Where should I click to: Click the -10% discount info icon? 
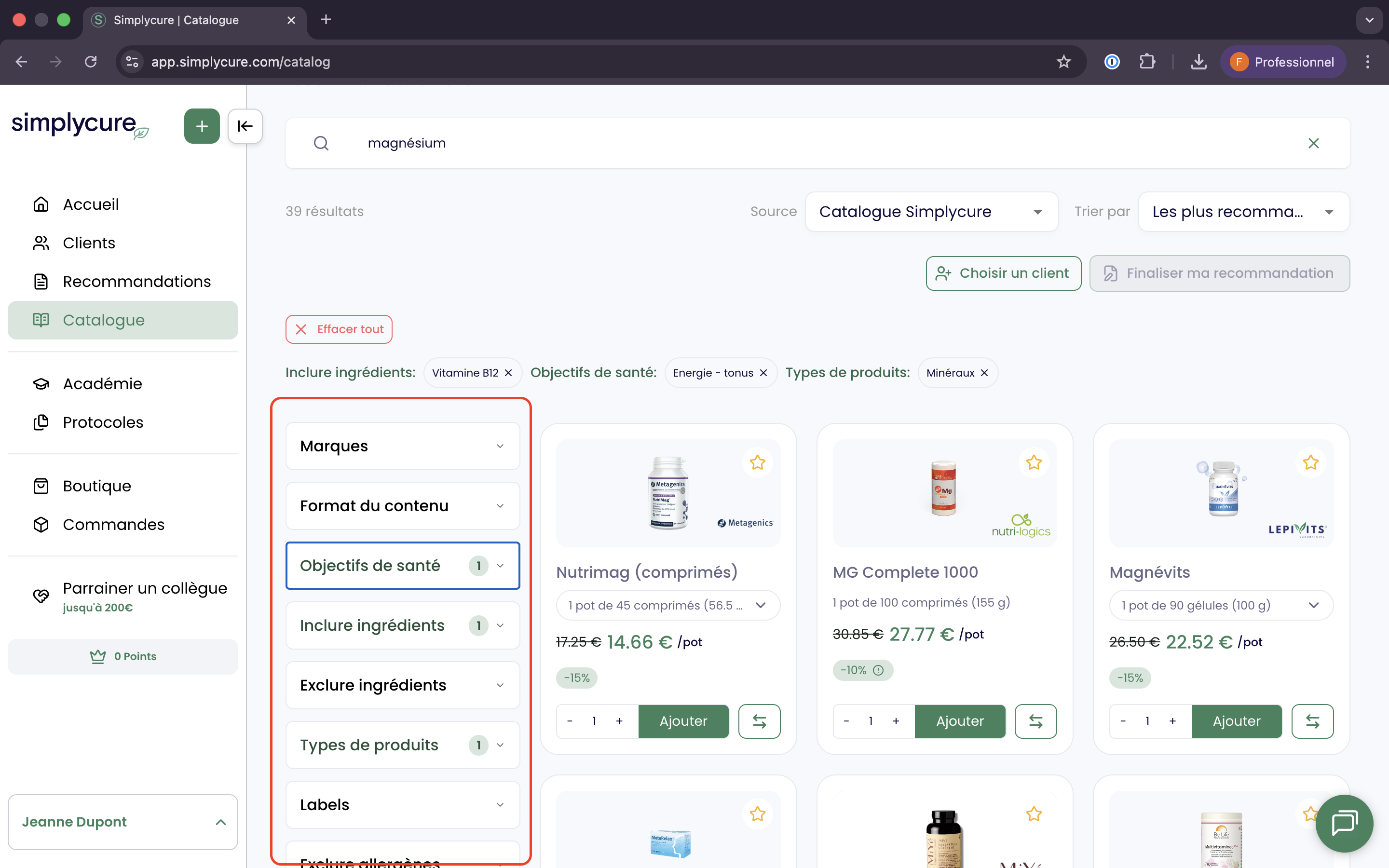click(x=878, y=670)
